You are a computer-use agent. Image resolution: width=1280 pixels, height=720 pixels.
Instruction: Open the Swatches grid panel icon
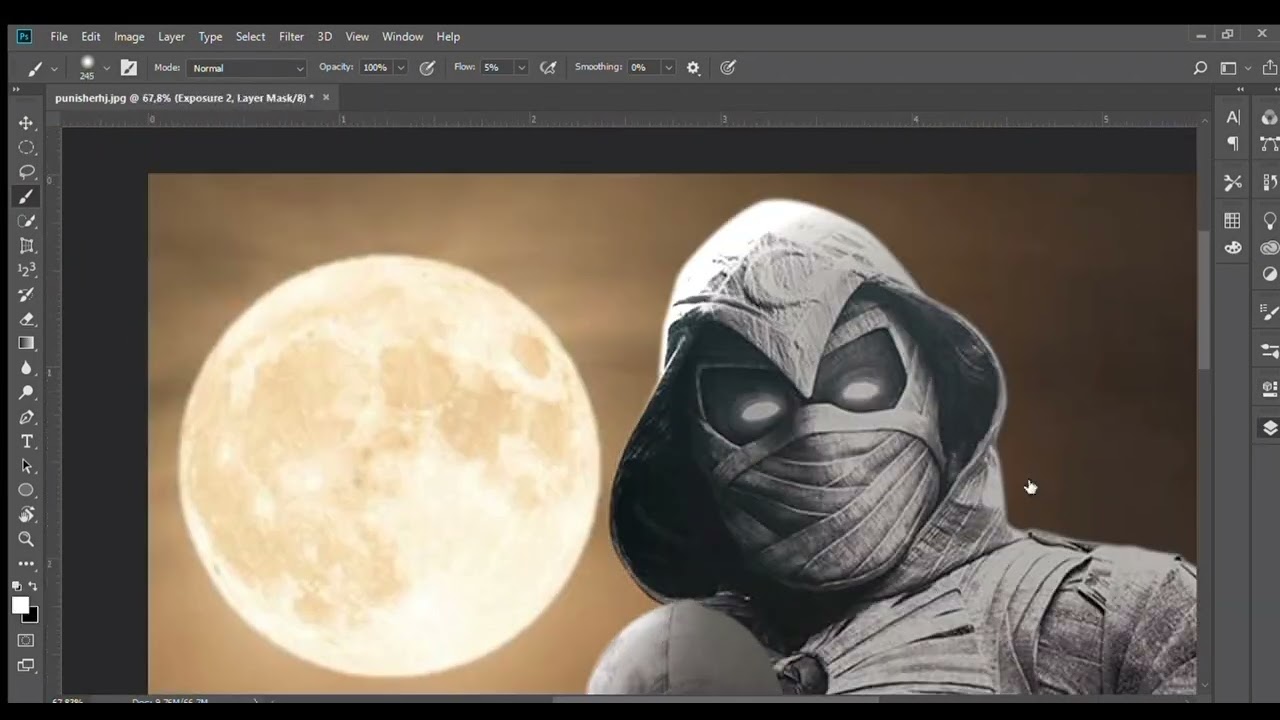coord(1233,221)
